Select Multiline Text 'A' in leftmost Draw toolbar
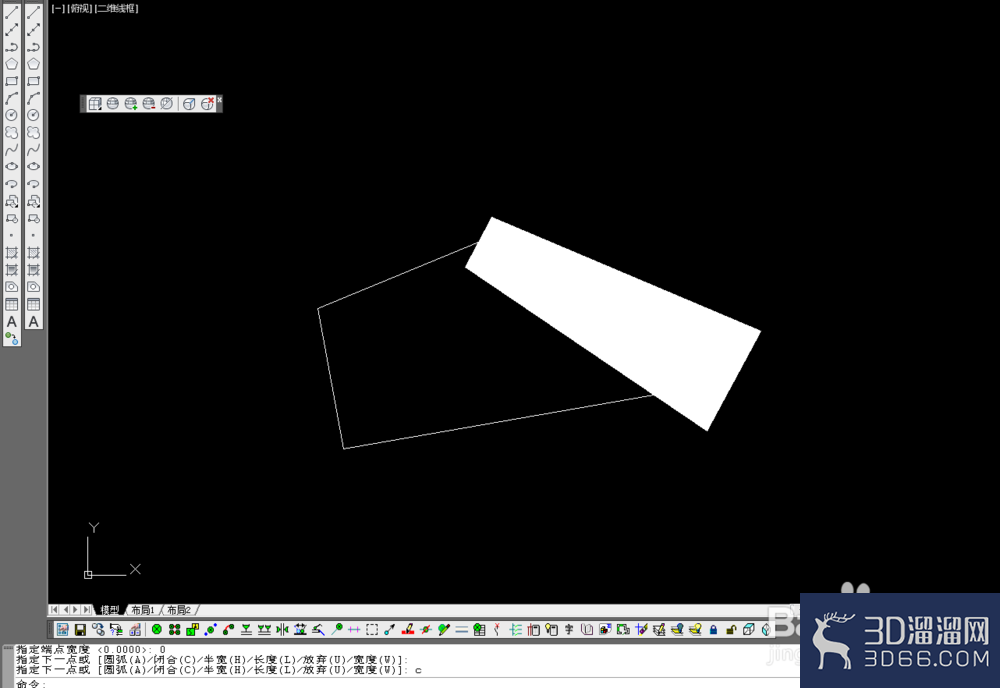1000x688 pixels. pyautogui.click(x=11, y=322)
